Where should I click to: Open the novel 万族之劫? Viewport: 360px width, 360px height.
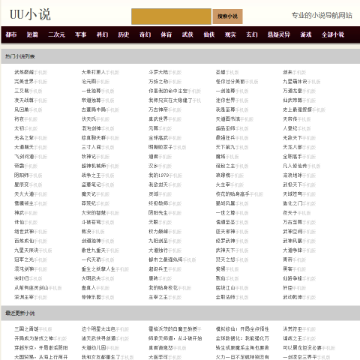tap(158, 82)
